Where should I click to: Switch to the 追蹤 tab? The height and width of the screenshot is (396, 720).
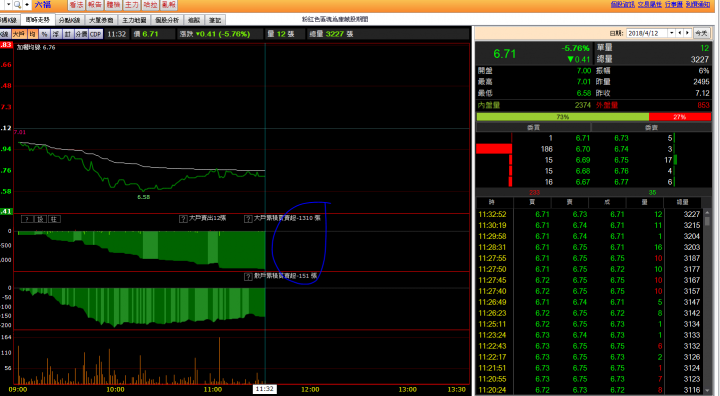(x=194, y=20)
